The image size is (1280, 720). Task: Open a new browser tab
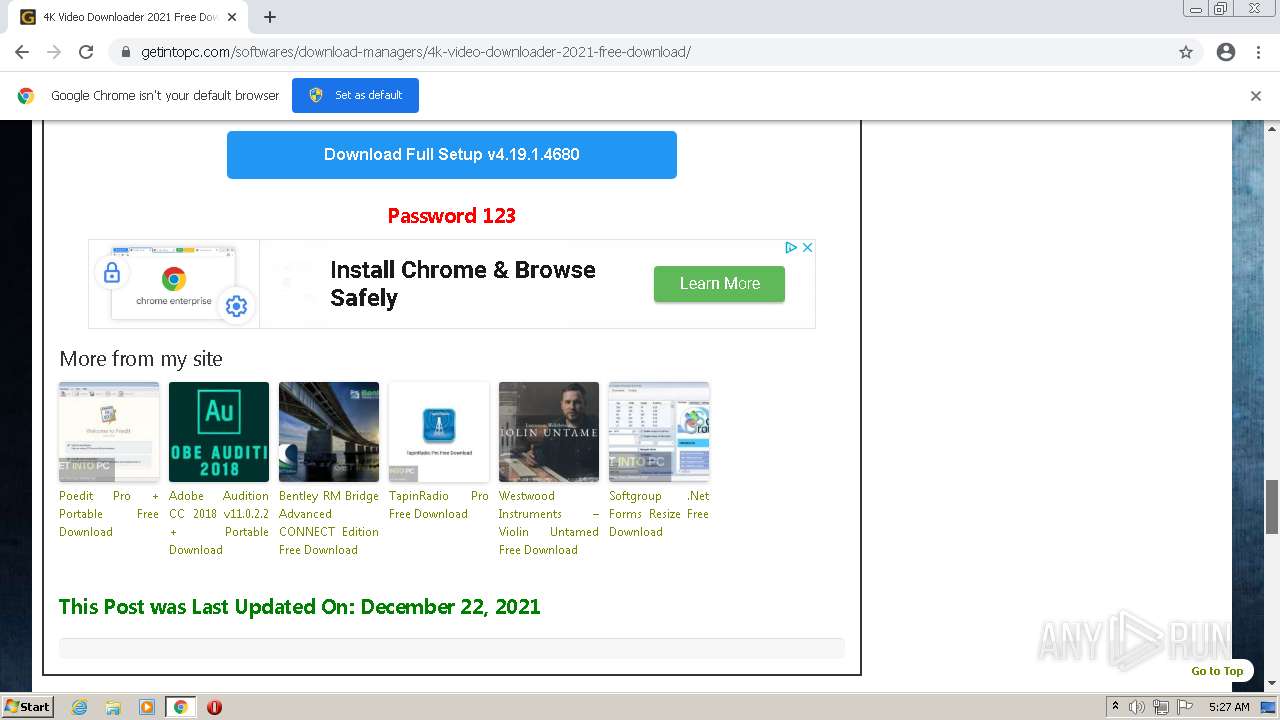point(270,17)
